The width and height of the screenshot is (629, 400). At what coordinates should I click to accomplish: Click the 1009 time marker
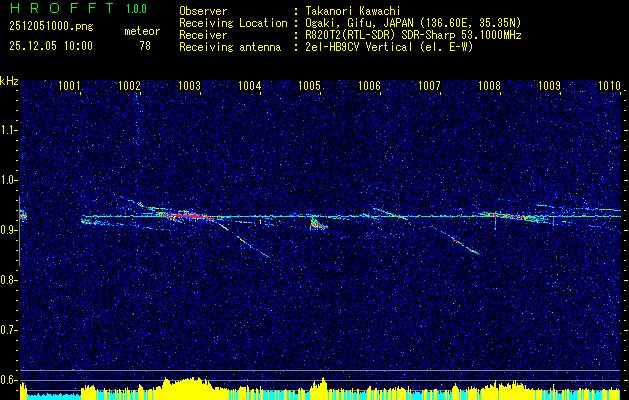(x=549, y=85)
